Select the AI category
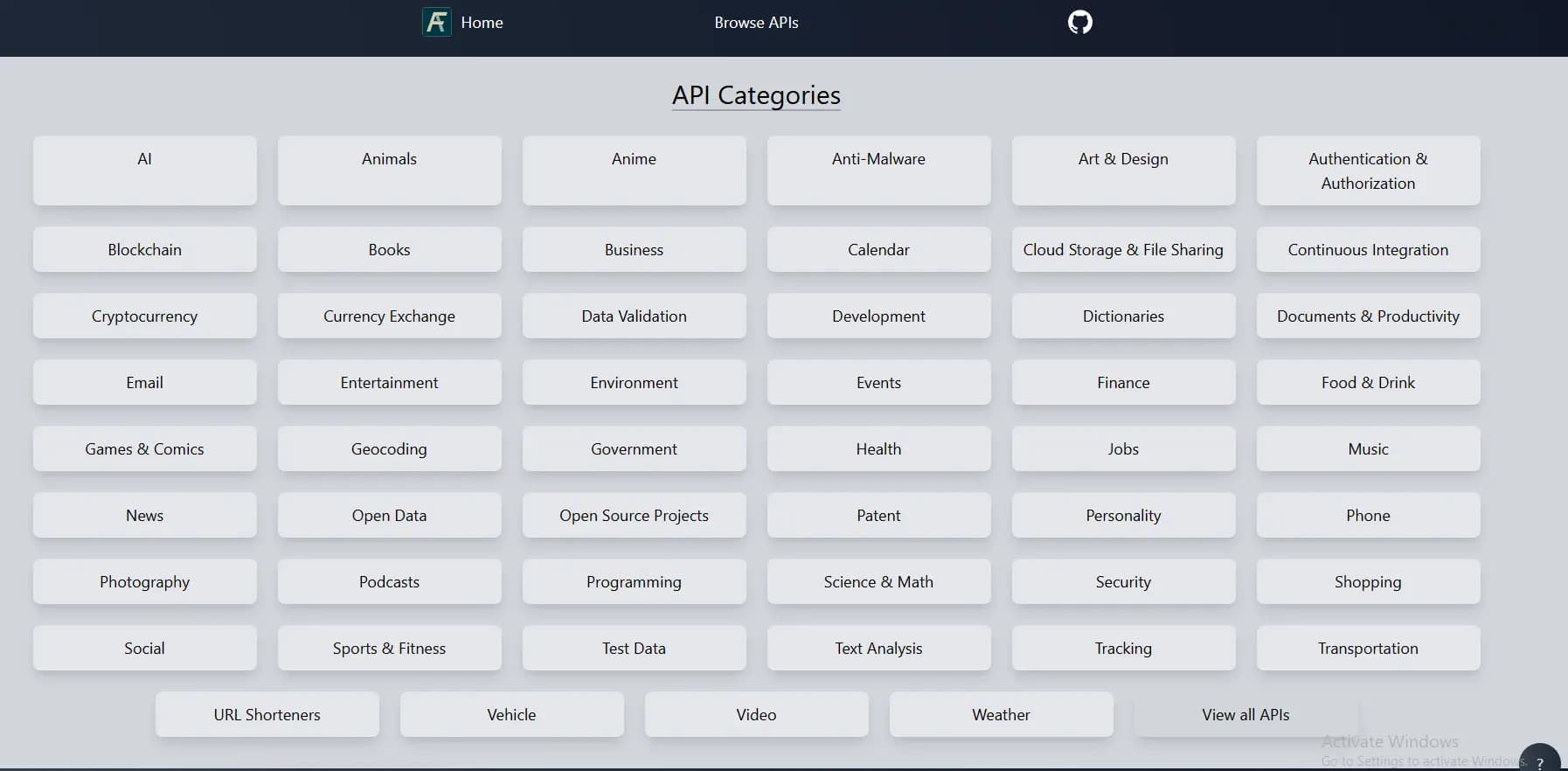The height and width of the screenshot is (771, 1568). click(x=145, y=170)
